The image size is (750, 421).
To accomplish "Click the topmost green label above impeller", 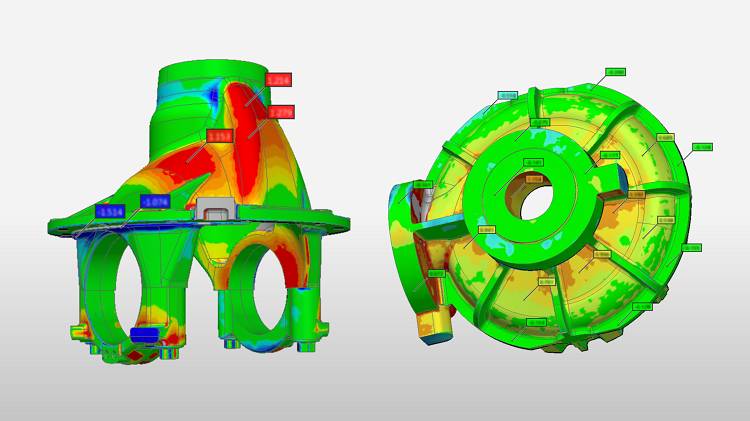I will pos(616,72).
